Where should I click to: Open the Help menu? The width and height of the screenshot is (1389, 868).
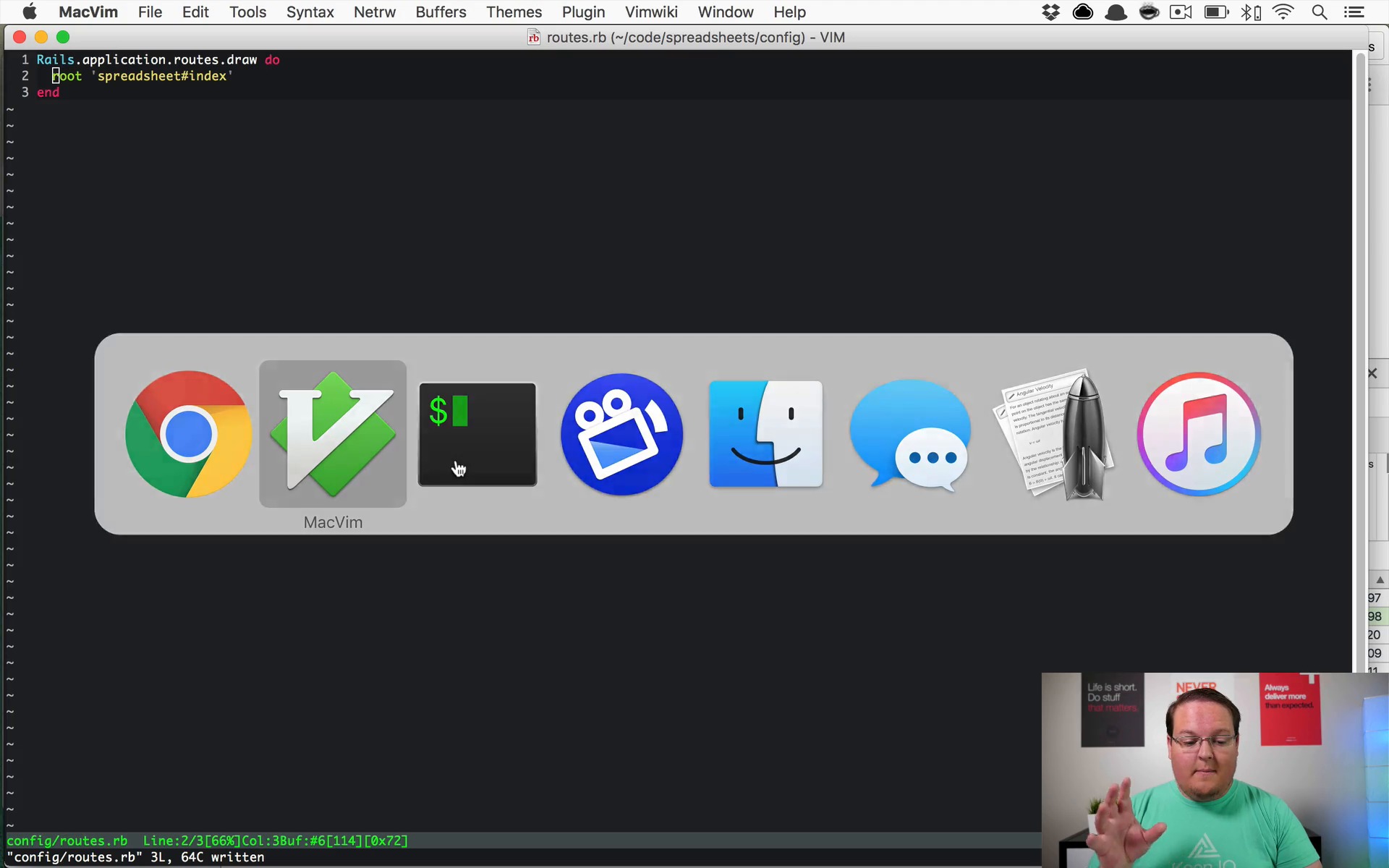(x=789, y=12)
